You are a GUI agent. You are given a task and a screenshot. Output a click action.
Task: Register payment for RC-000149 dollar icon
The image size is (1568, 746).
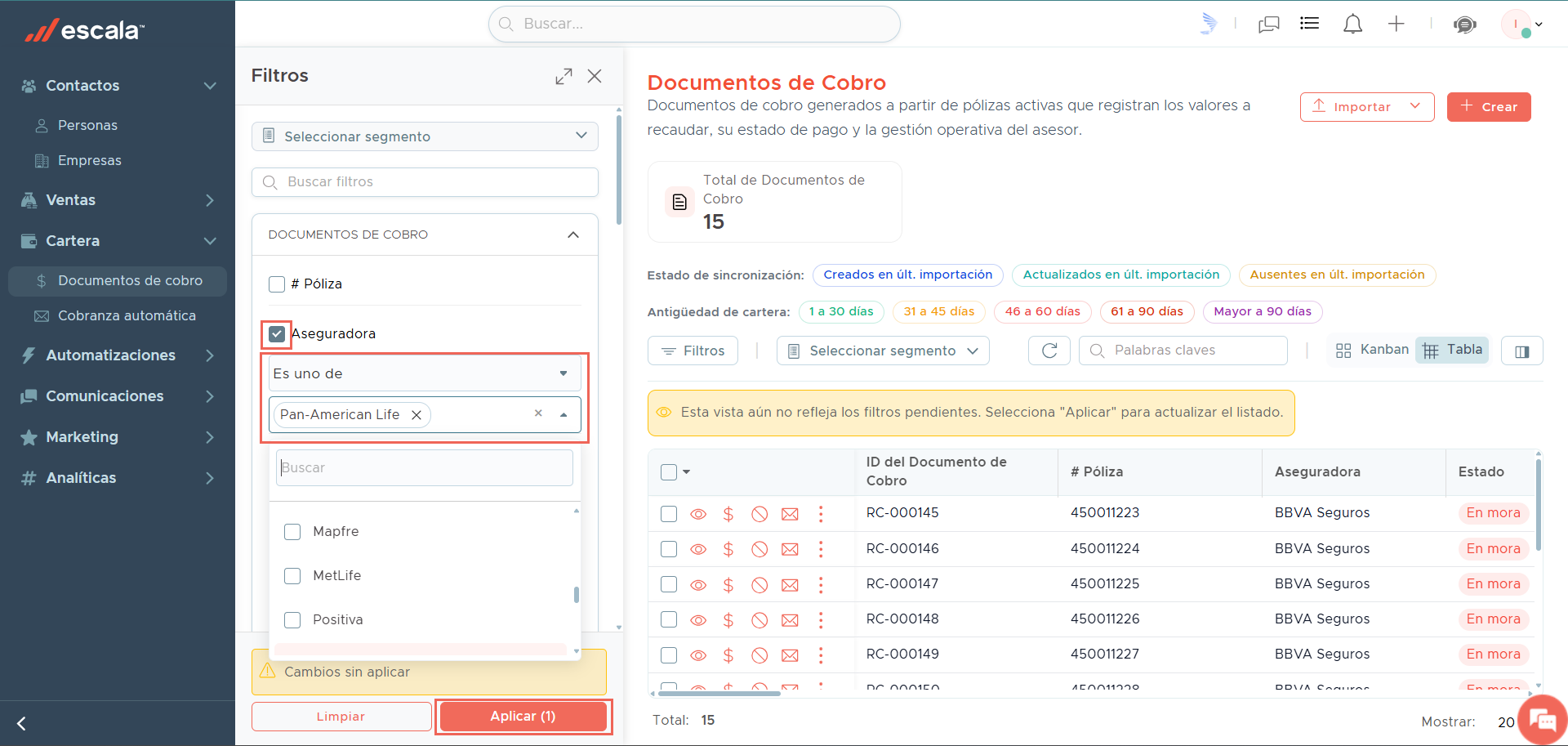tap(728, 654)
